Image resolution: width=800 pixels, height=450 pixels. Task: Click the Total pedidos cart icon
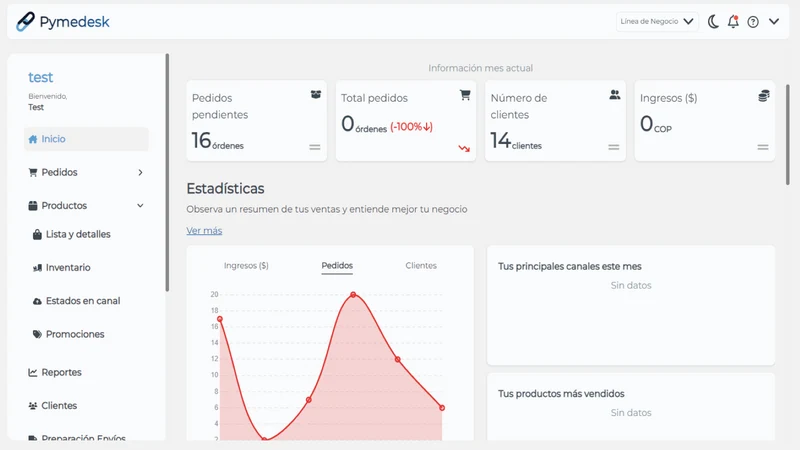coord(465,95)
